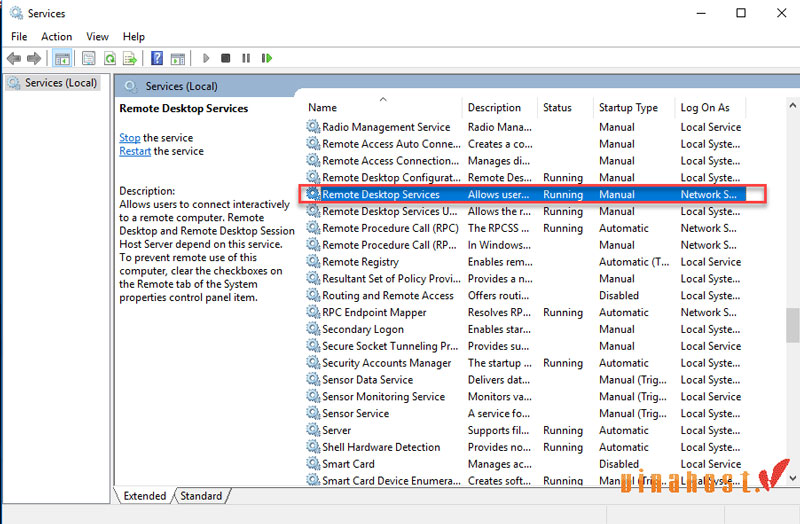Open the Help menu

[x=134, y=37]
